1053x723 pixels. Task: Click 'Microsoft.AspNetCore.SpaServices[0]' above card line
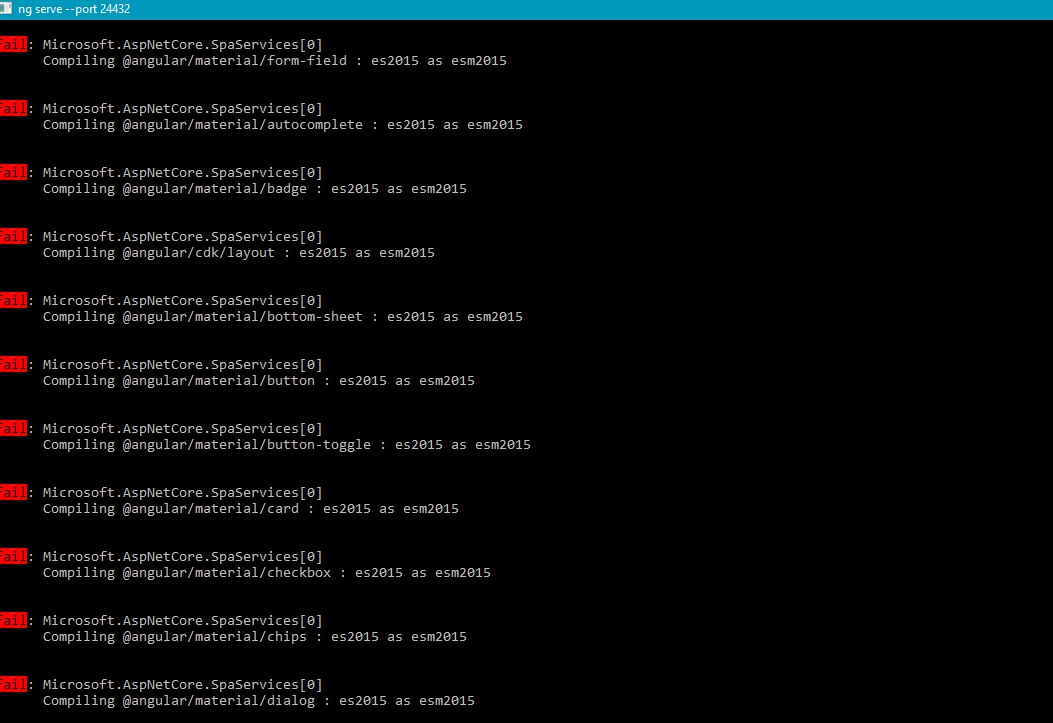click(183, 492)
